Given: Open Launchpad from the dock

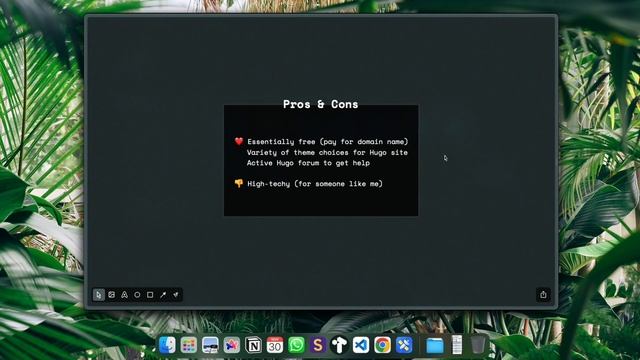Looking at the screenshot, I should [x=189, y=345].
